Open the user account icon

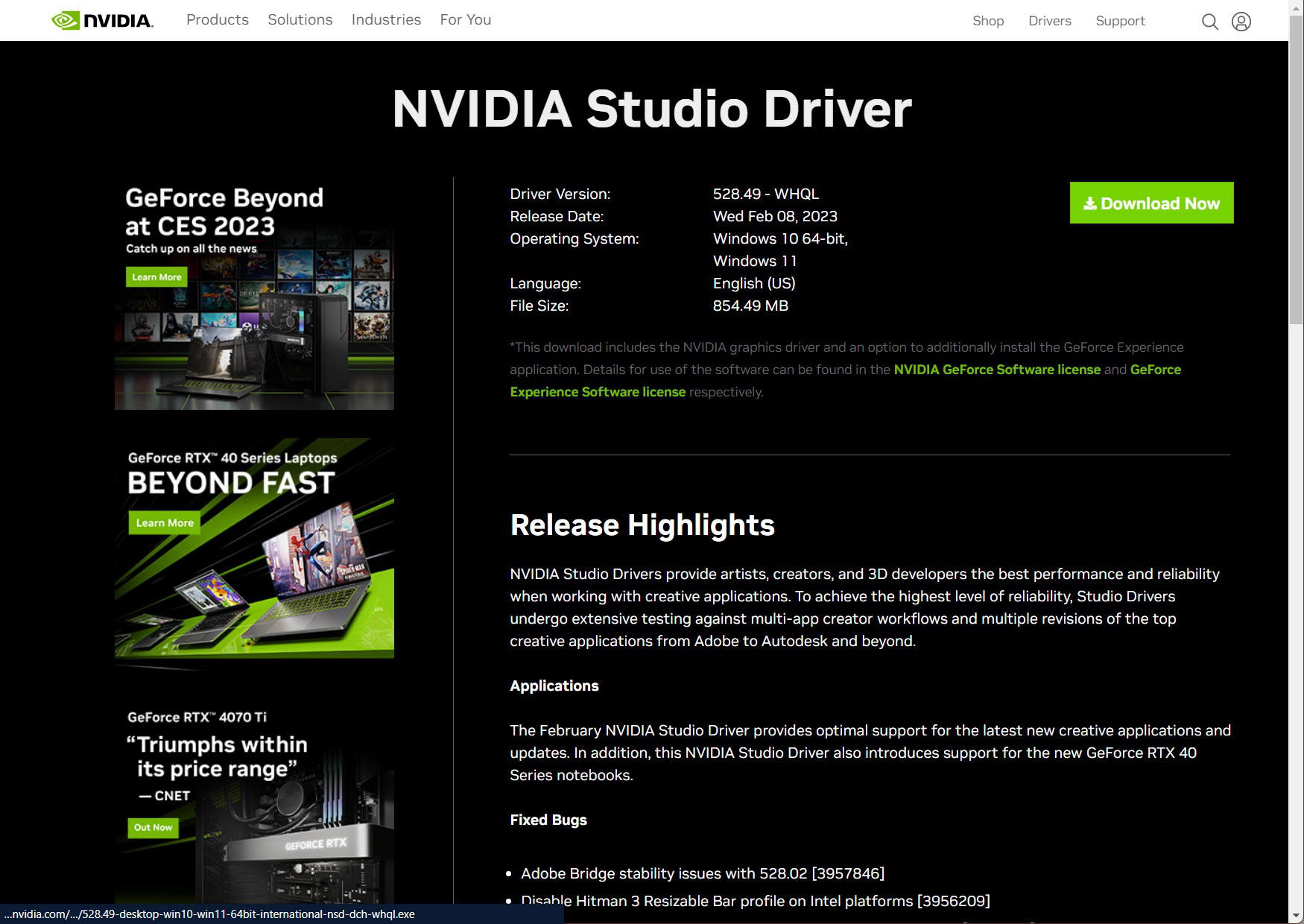(1241, 22)
